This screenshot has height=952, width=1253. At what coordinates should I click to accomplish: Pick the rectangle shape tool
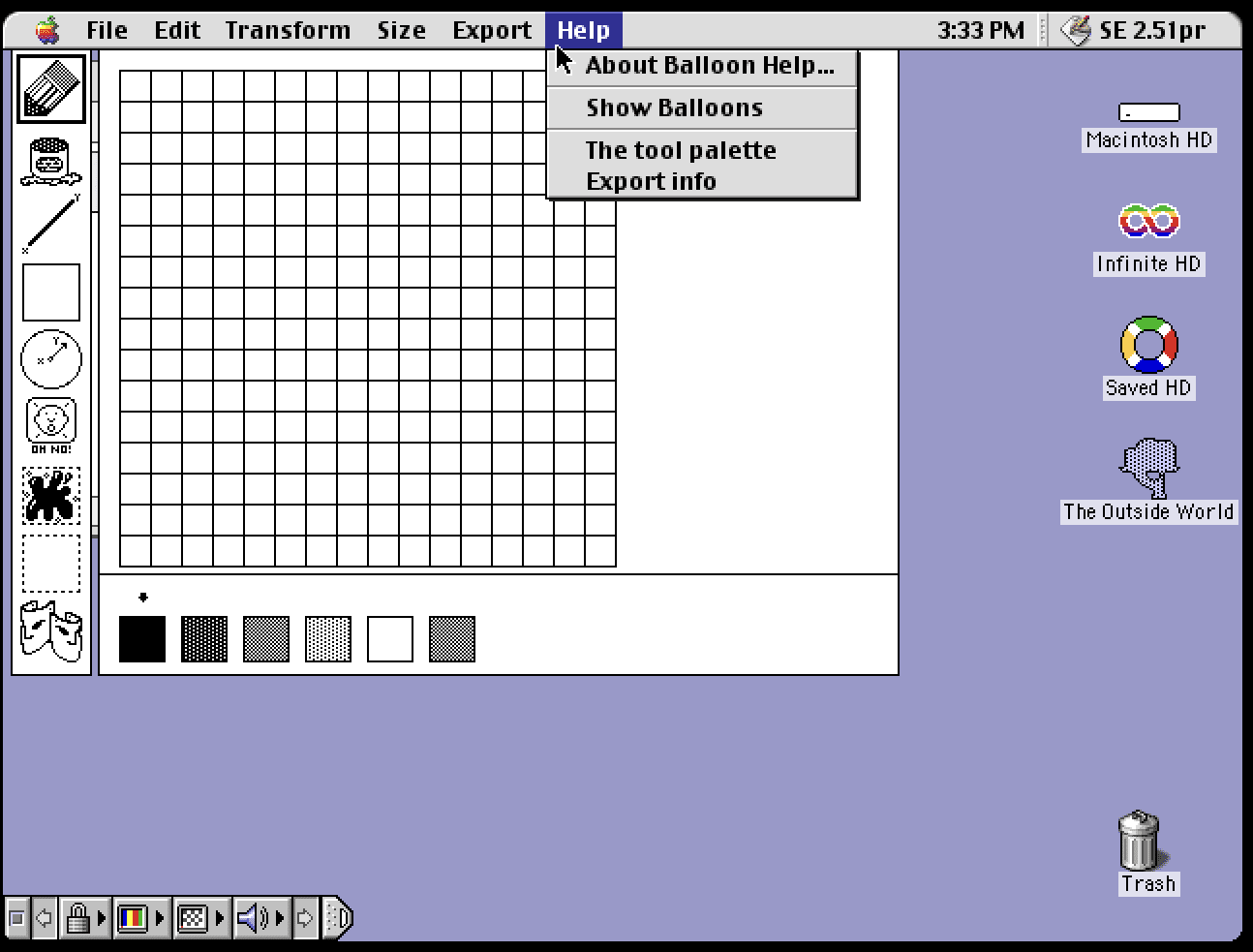(x=51, y=292)
